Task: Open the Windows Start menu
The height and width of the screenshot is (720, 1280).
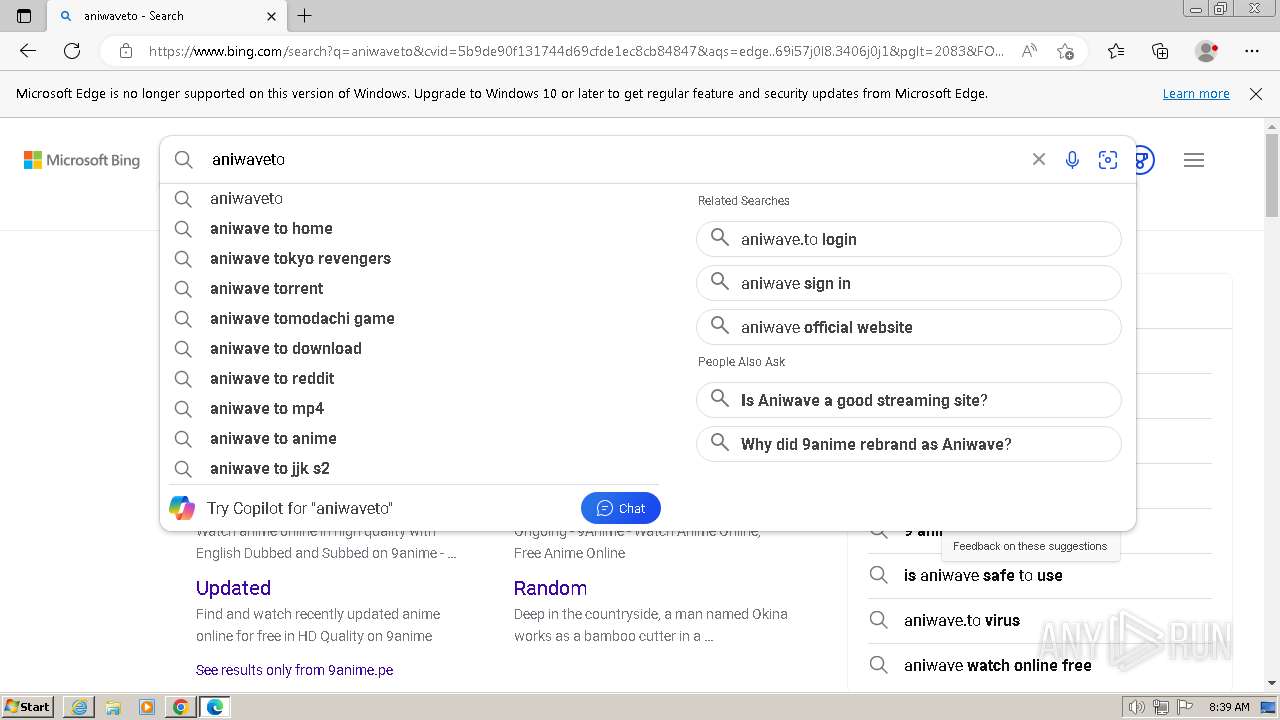Action: [x=28, y=707]
